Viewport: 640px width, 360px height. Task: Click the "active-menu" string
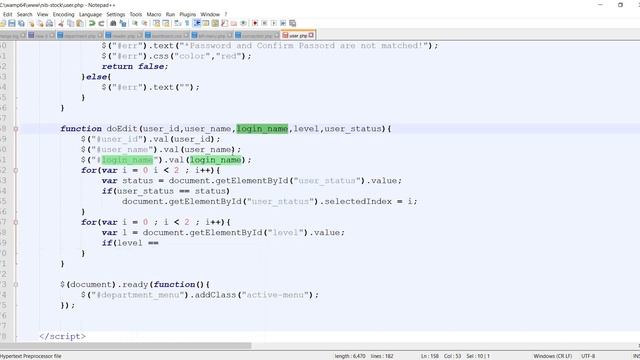276,295
